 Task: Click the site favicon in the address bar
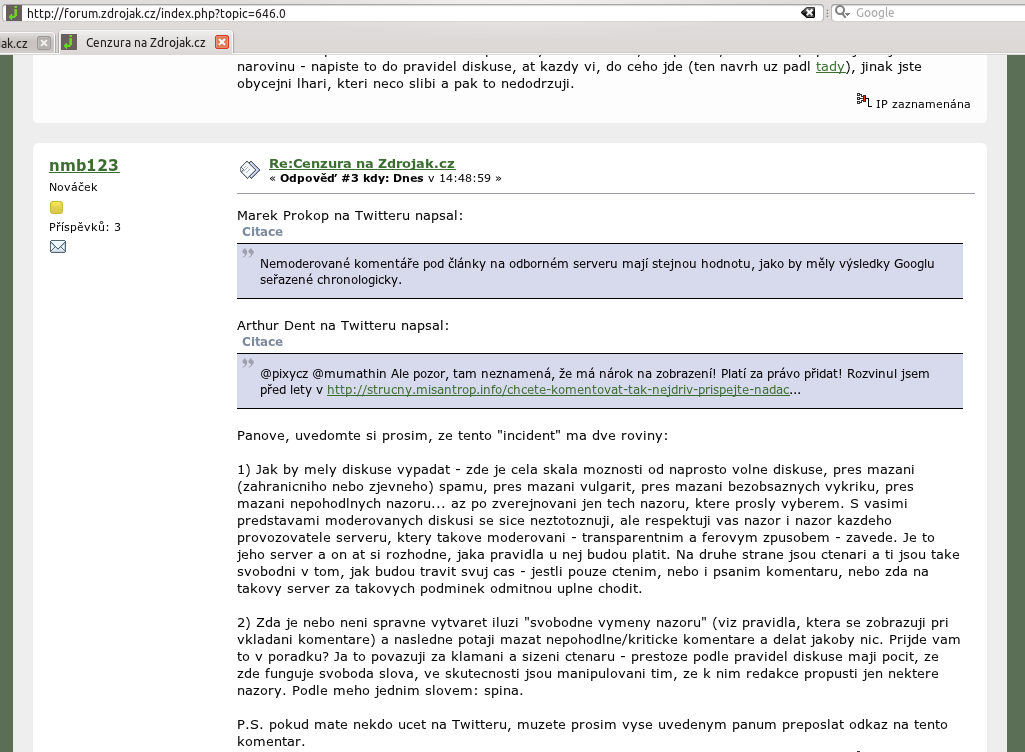click(13, 12)
